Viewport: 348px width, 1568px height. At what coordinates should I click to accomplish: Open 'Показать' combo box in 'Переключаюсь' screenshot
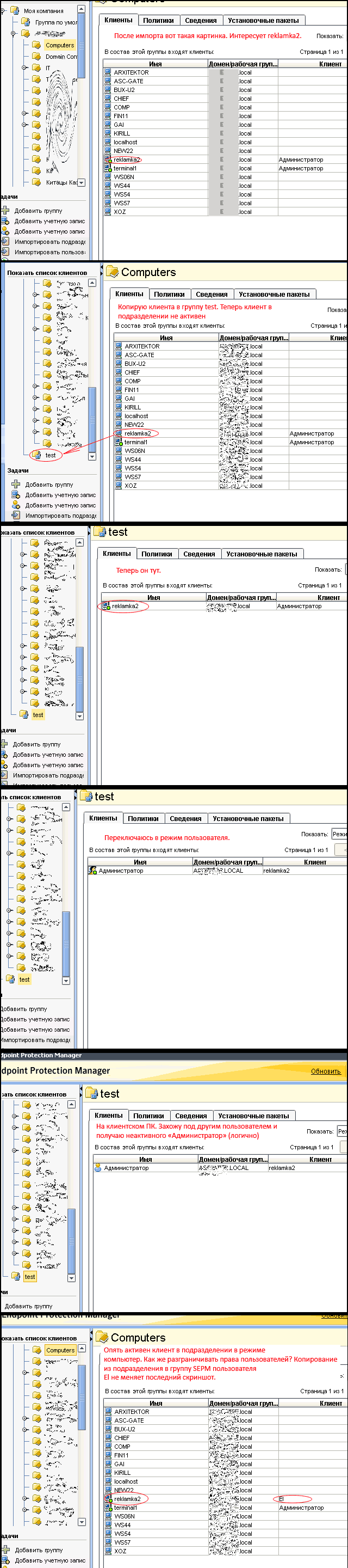click(339, 834)
